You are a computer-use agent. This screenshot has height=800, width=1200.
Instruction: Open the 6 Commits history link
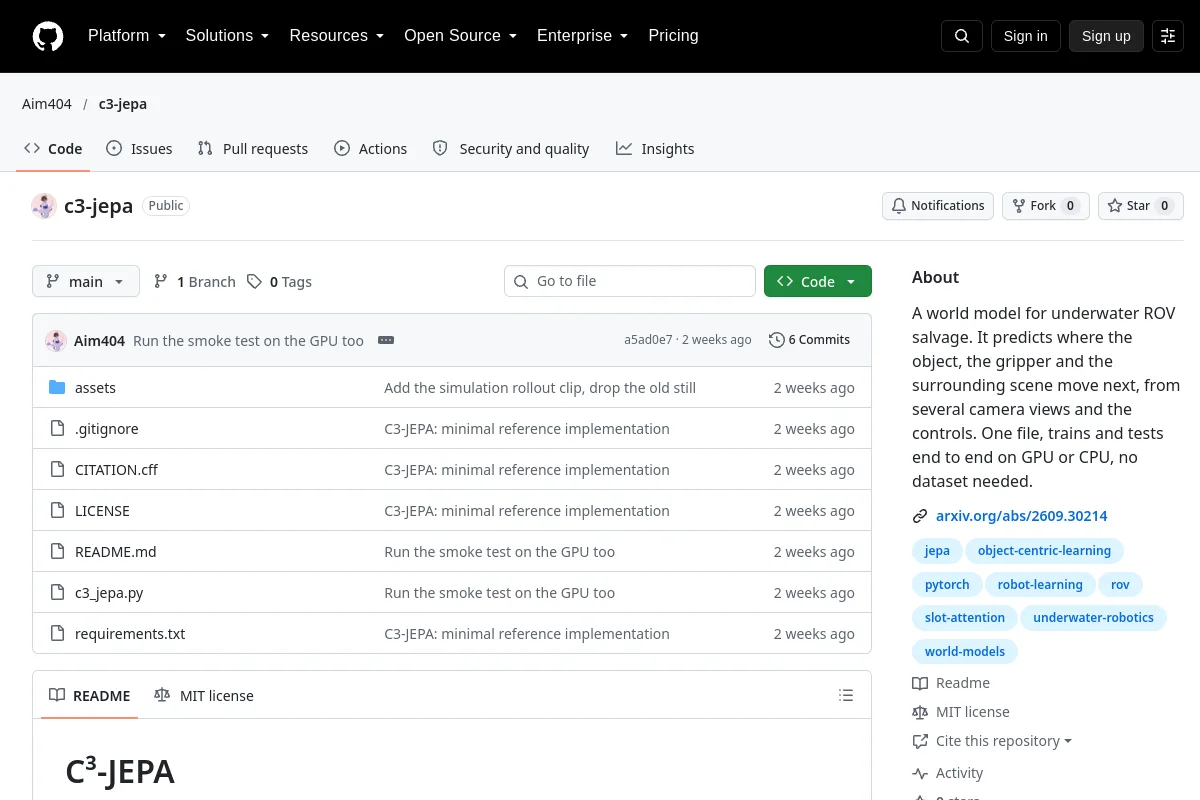click(x=810, y=340)
